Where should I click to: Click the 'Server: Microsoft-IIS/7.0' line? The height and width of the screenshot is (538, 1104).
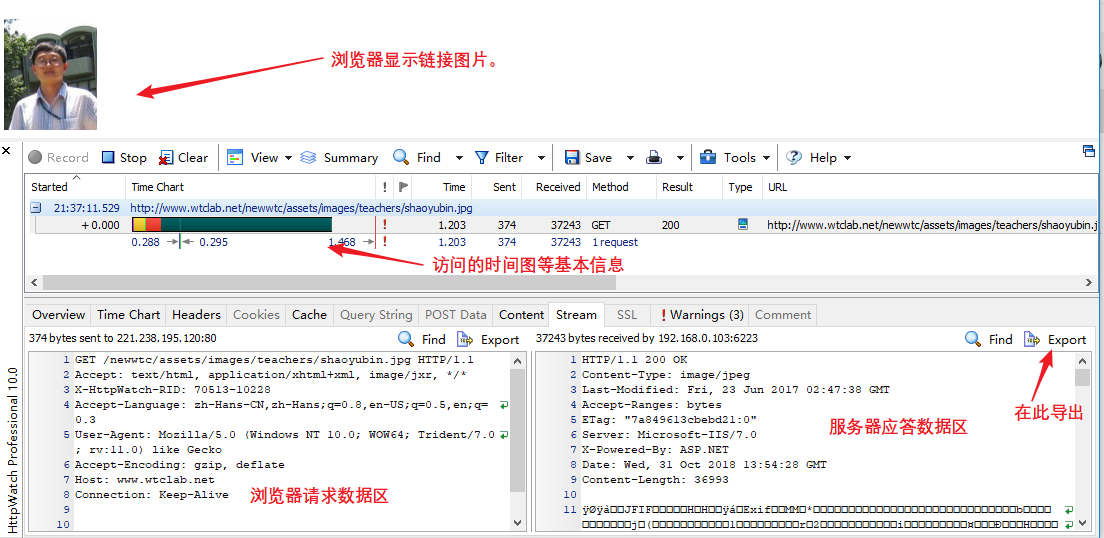(669, 434)
